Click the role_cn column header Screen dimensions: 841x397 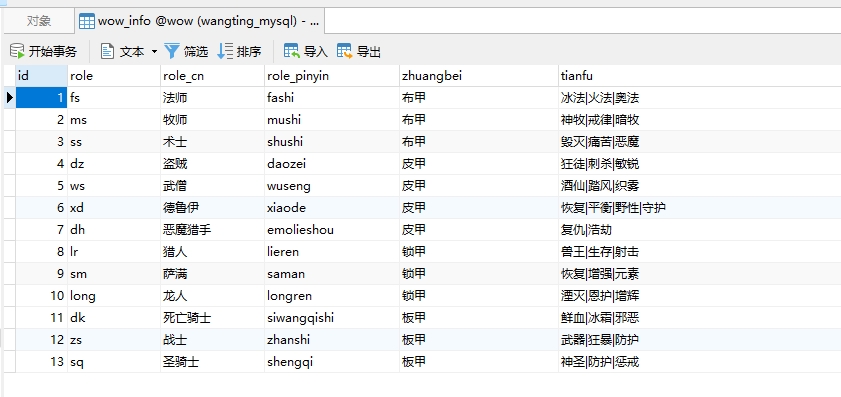(212, 76)
